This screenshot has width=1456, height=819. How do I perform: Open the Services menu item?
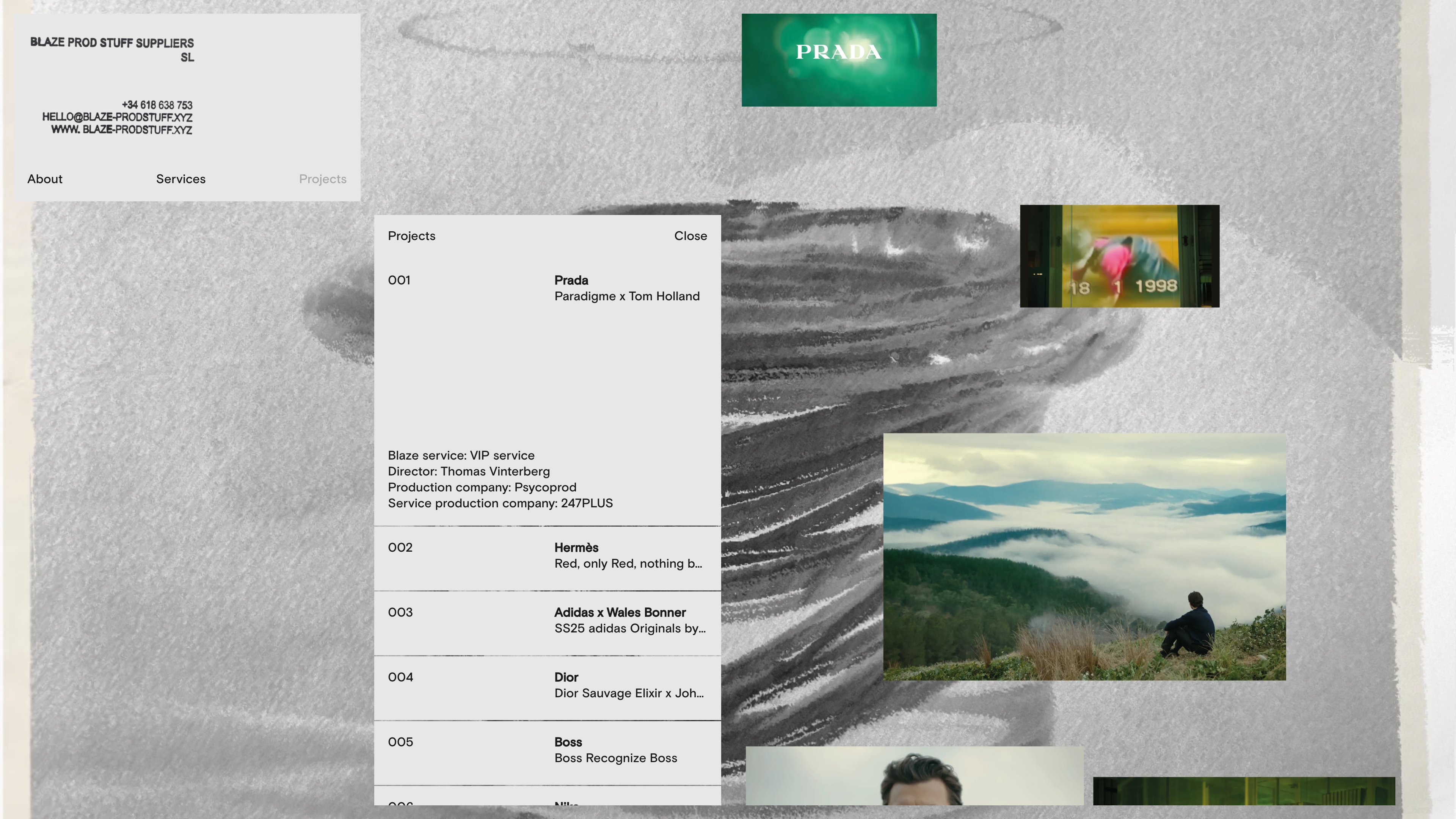[x=181, y=179]
